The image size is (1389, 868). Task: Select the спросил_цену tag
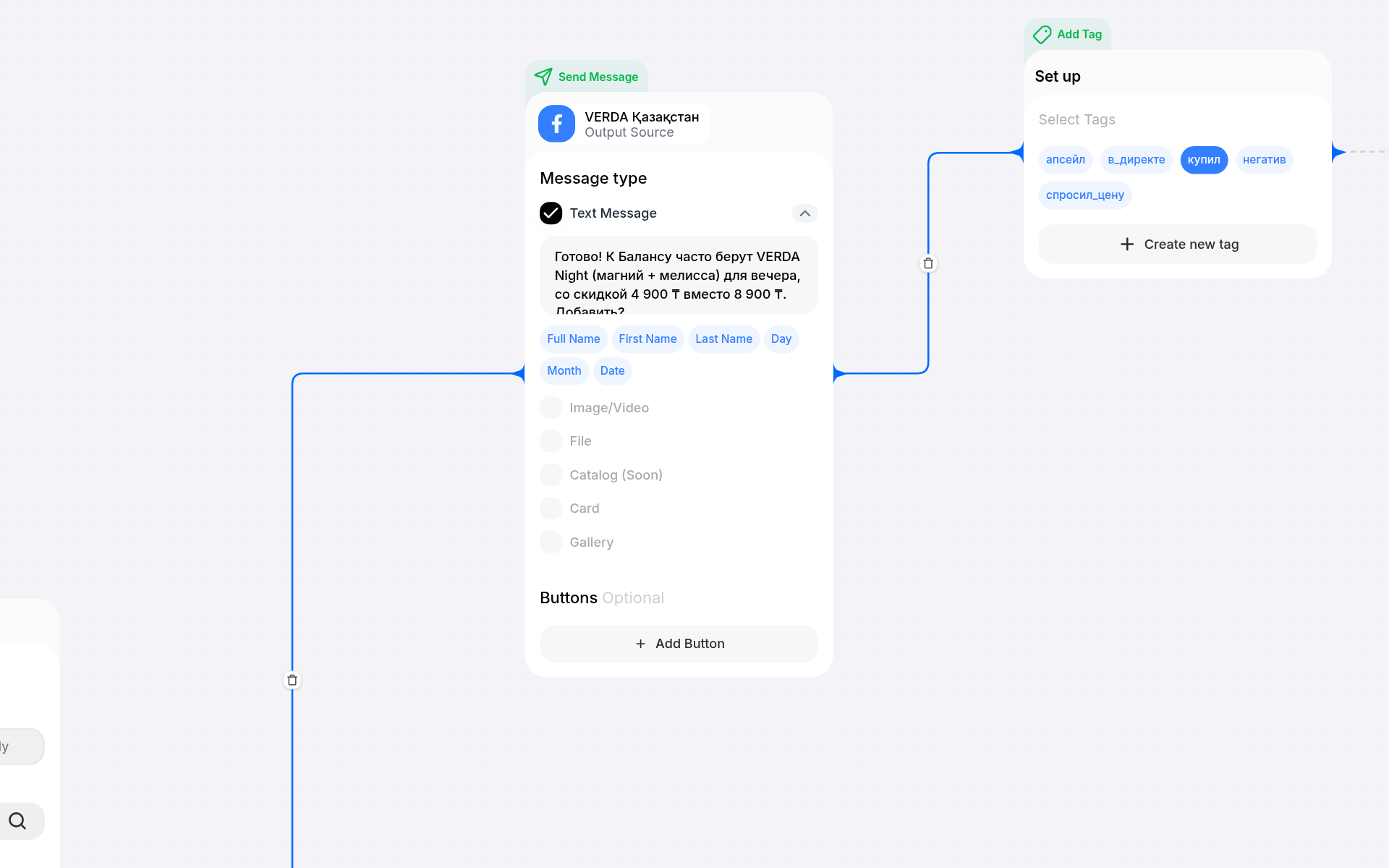1084,195
